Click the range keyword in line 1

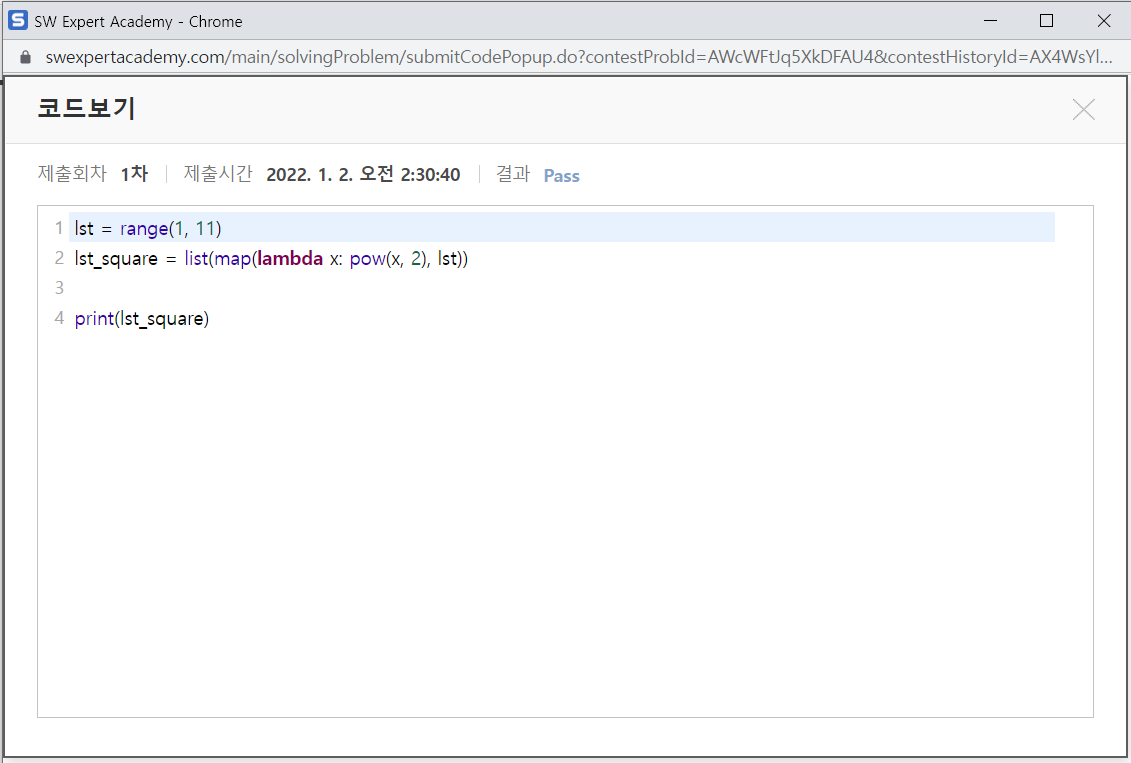(x=144, y=229)
